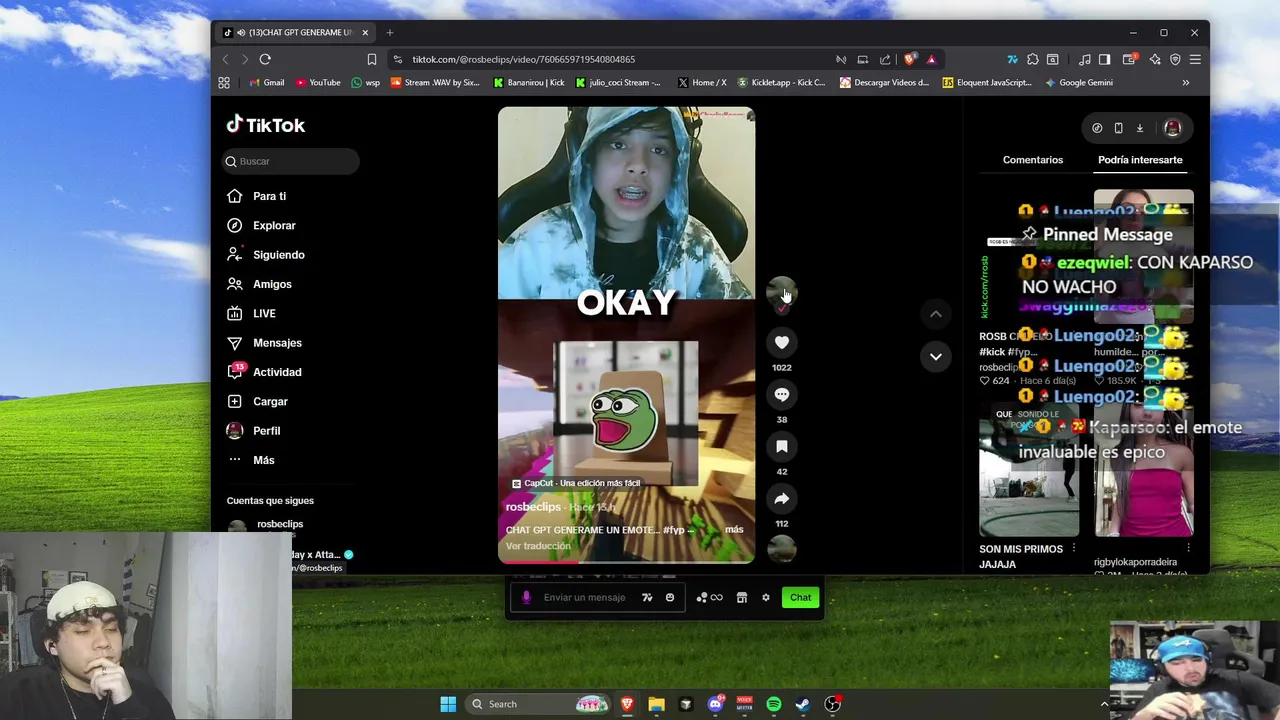Open the creator avatar above the like button
This screenshot has height=720, width=1280.
tap(781, 292)
